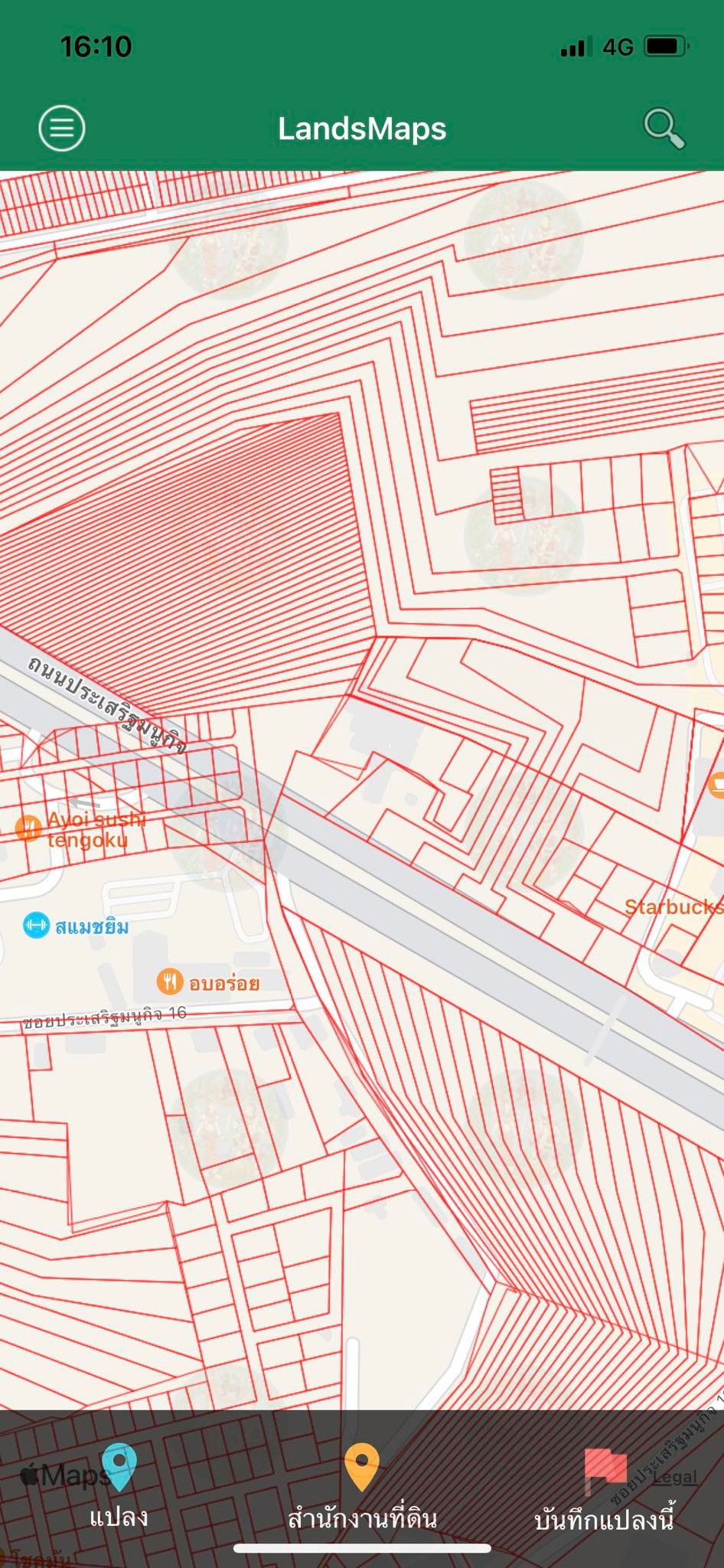Tap the magnifying glass search icon

coord(664,128)
